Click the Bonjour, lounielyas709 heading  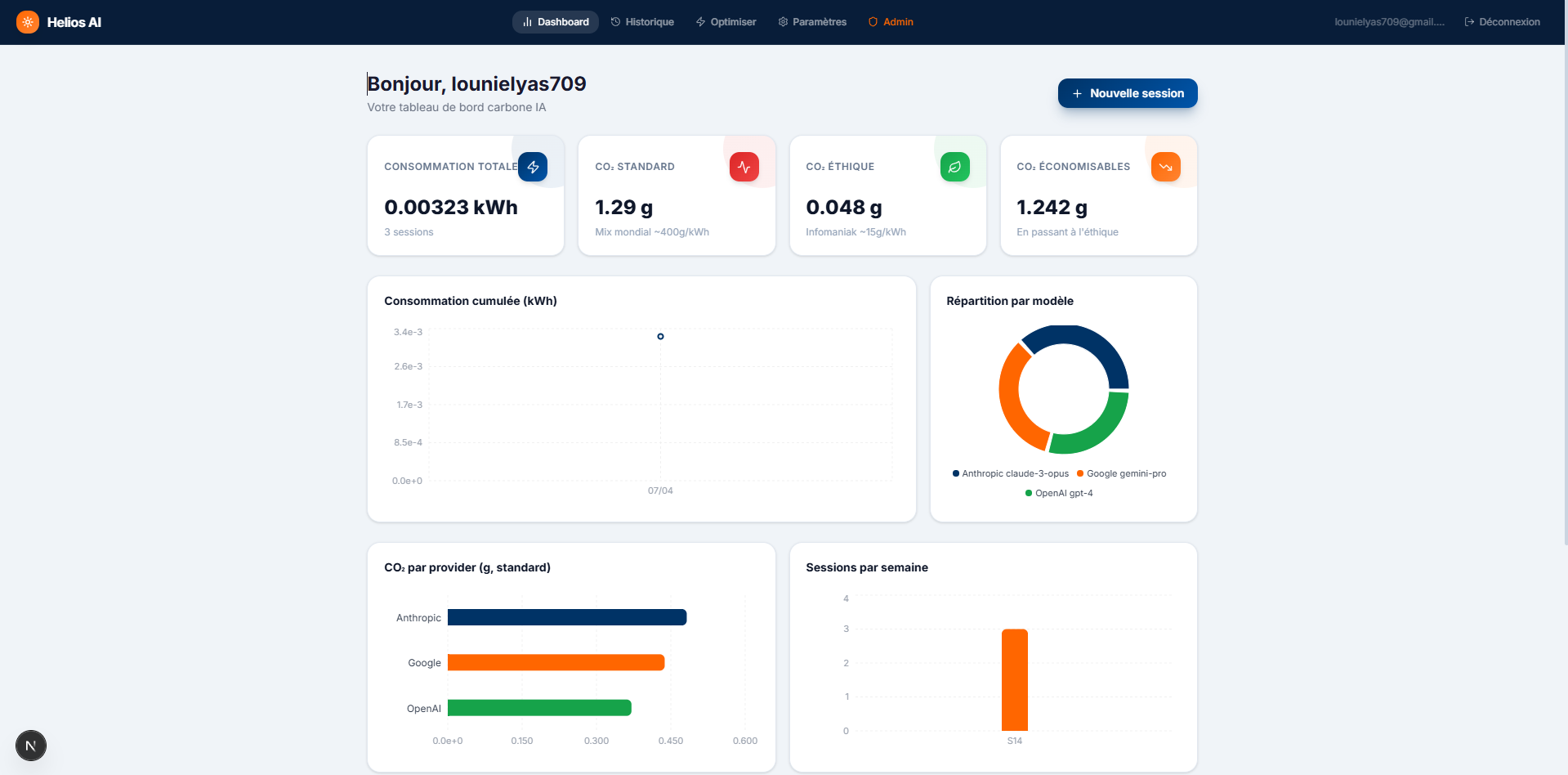pos(476,84)
